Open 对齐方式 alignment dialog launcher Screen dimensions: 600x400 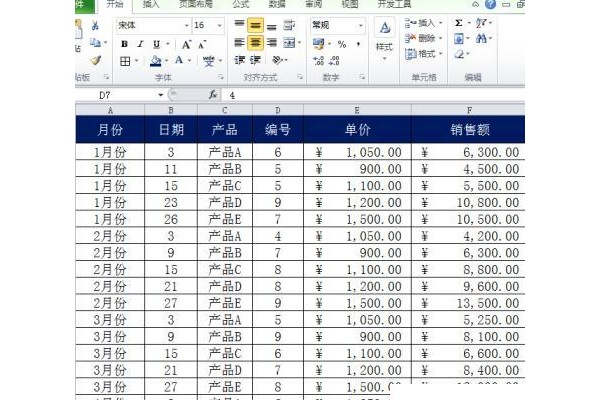(300, 77)
